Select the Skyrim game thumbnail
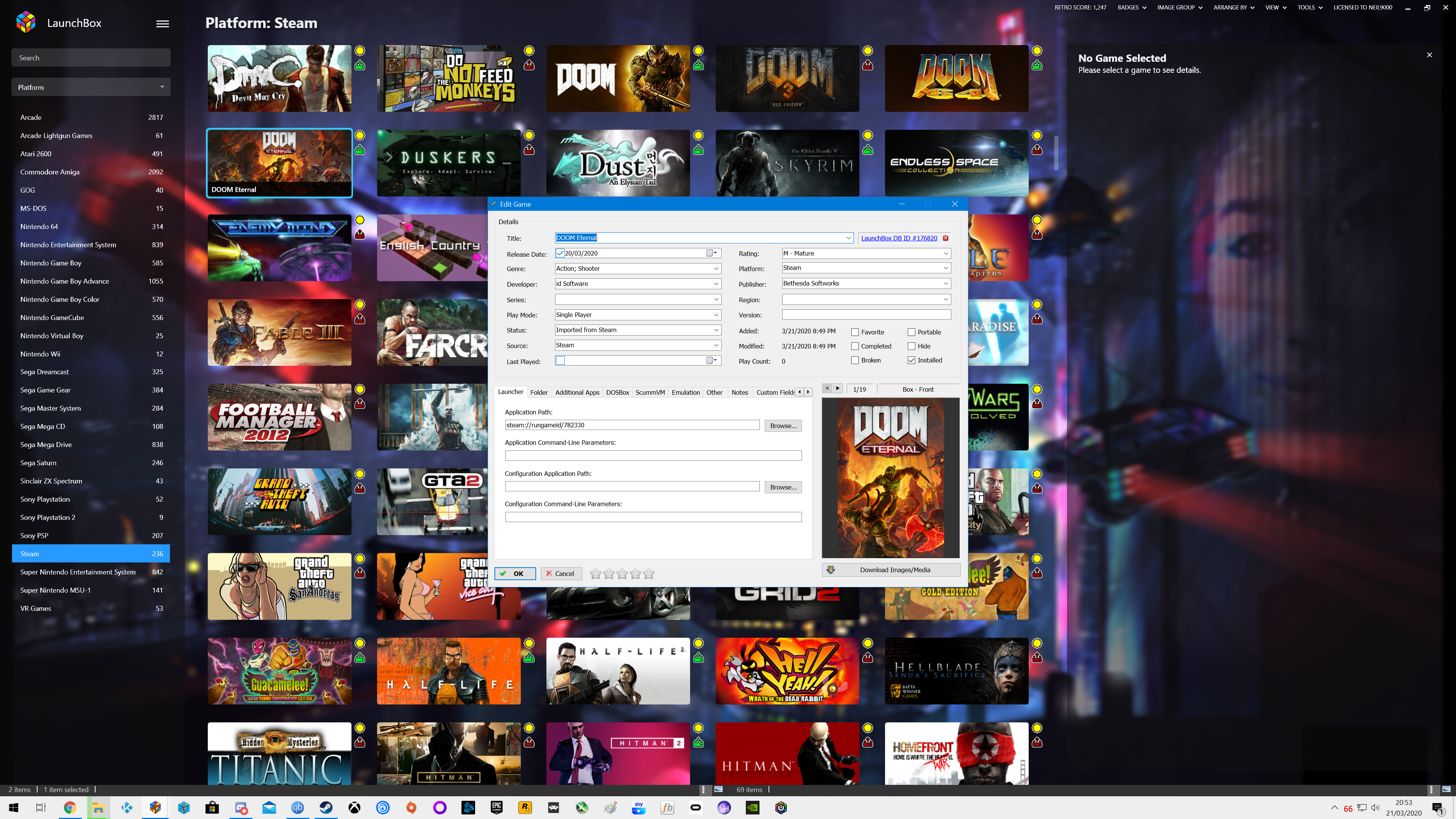Screen dimensions: 1456x819 787,163
